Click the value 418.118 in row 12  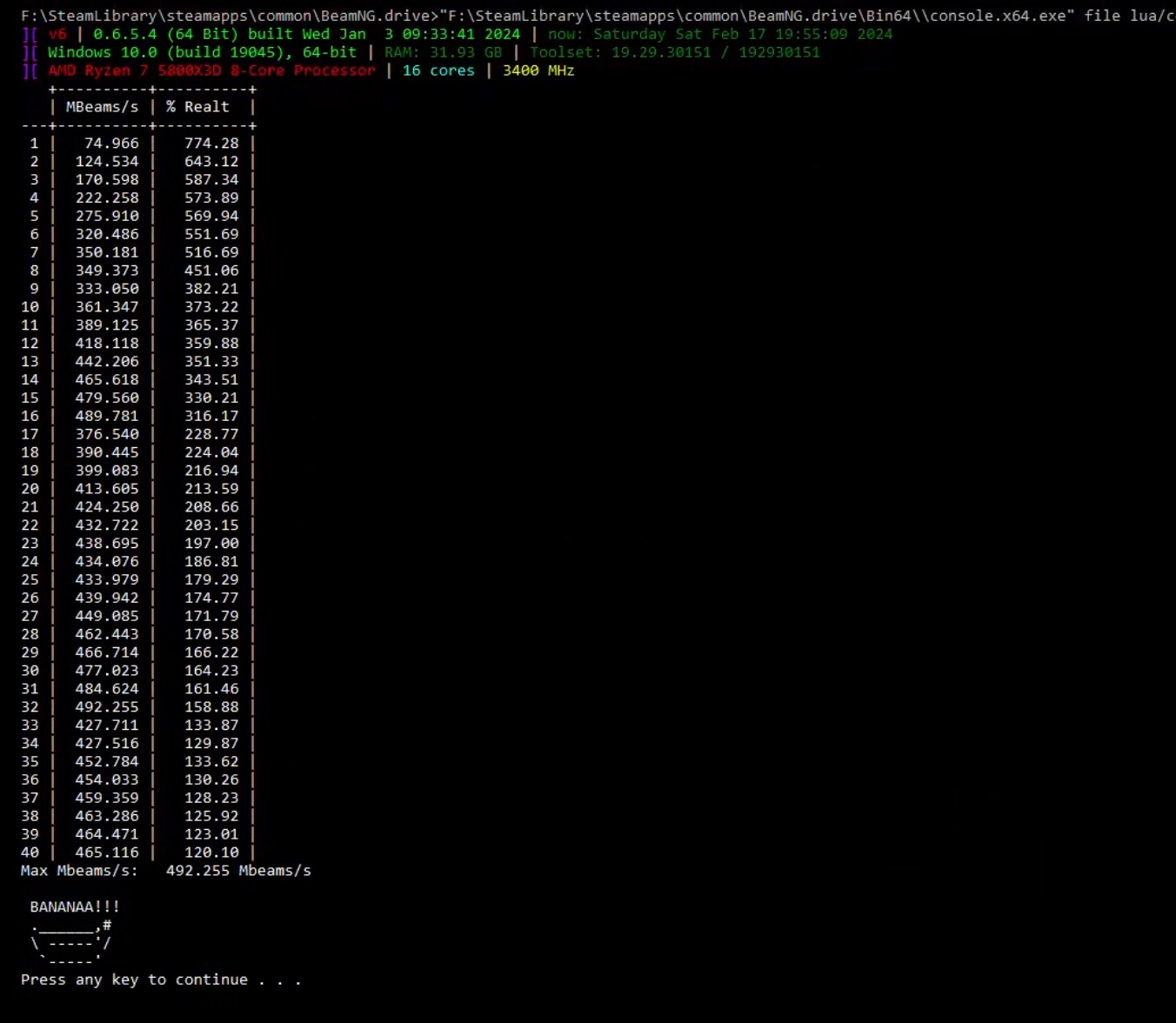tap(107, 344)
